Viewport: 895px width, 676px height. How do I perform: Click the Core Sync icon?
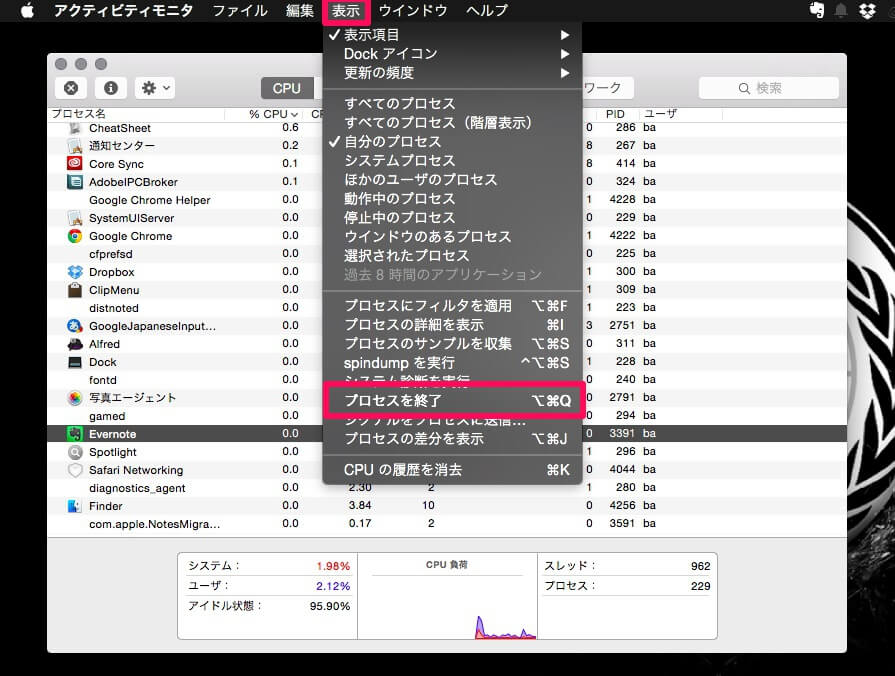click(x=75, y=164)
